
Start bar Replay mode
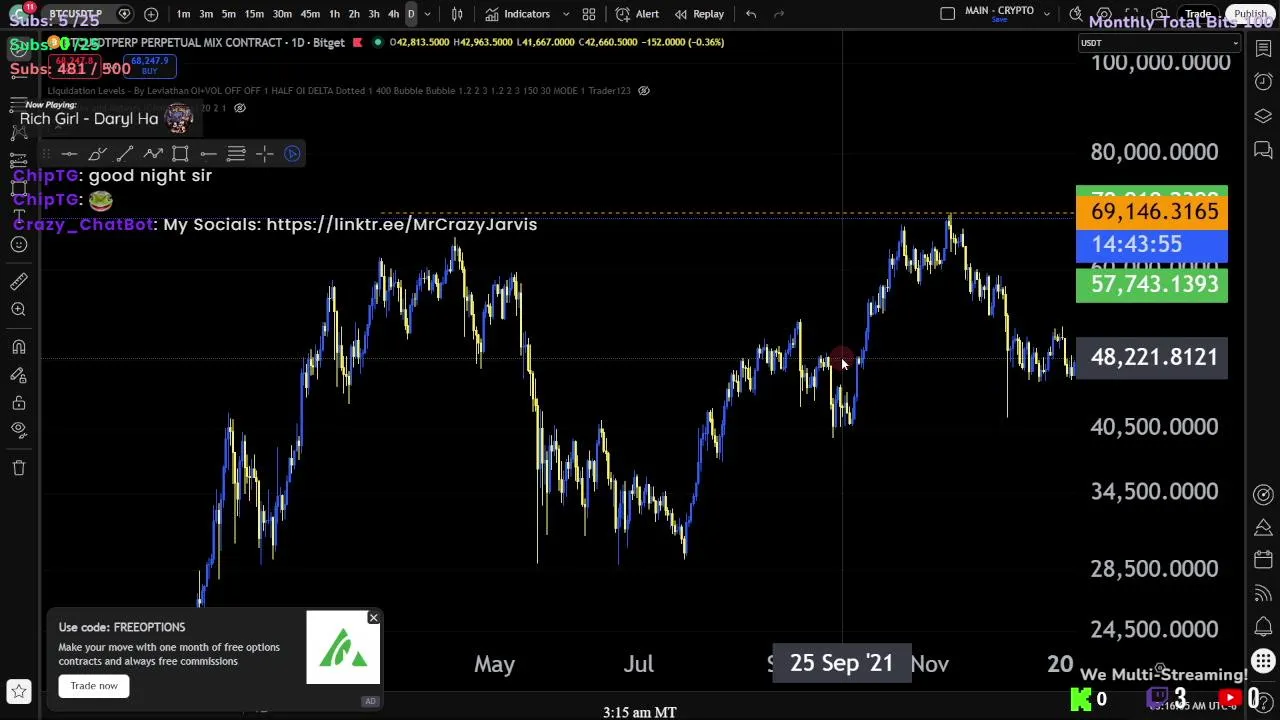[699, 14]
